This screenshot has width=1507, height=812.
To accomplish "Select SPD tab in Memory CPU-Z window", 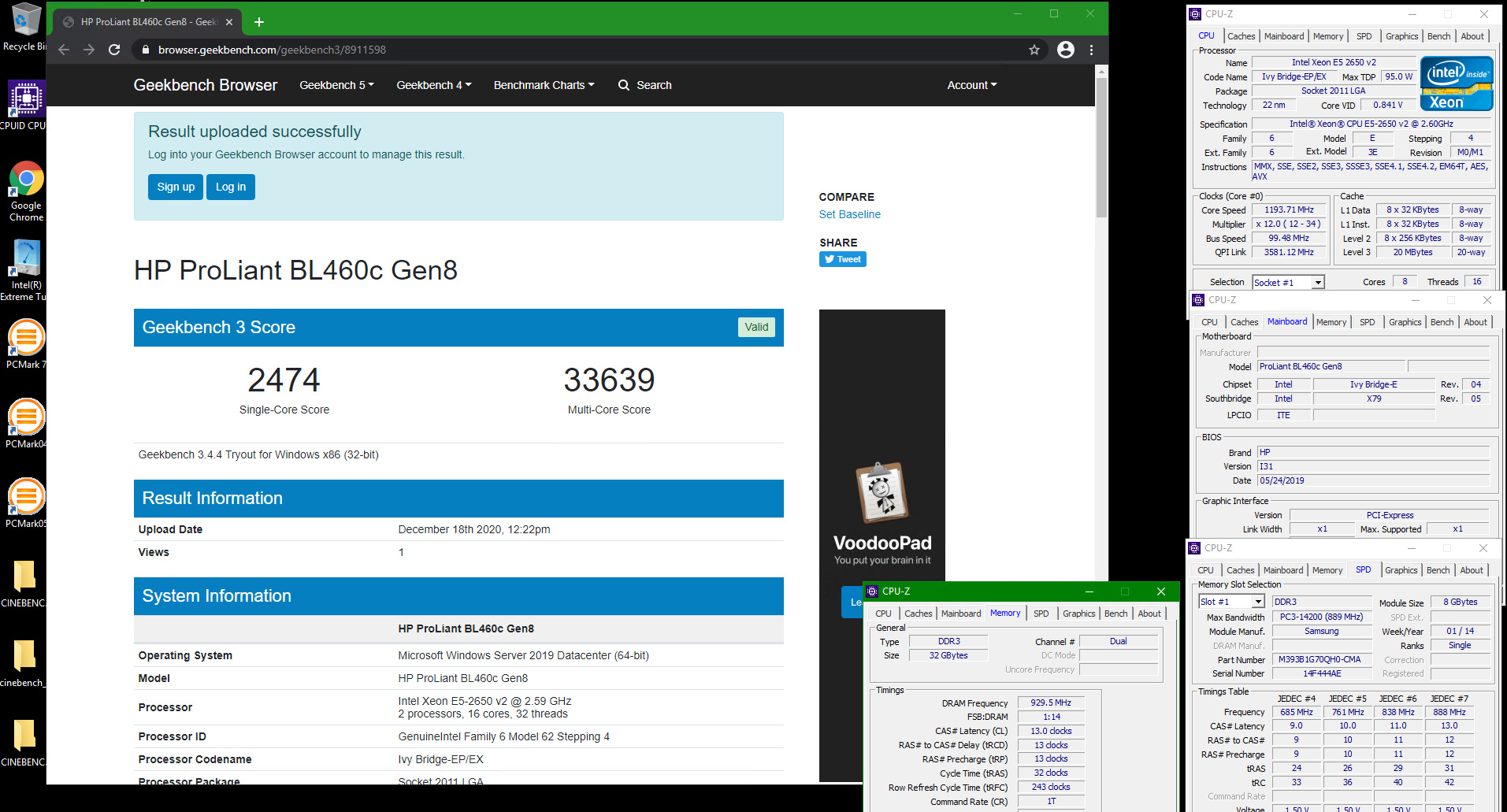I will pos(1041,614).
